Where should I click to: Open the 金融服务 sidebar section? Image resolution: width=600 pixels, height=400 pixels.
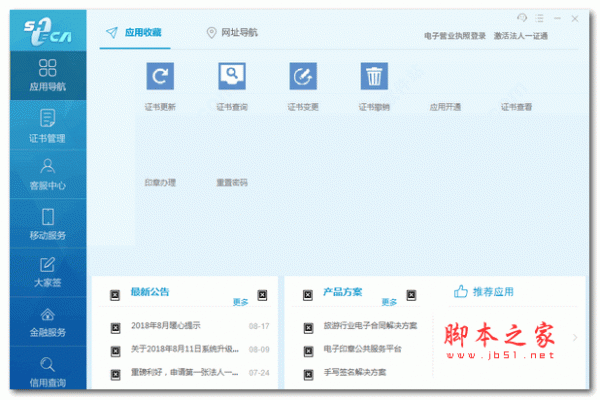click(x=48, y=322)
